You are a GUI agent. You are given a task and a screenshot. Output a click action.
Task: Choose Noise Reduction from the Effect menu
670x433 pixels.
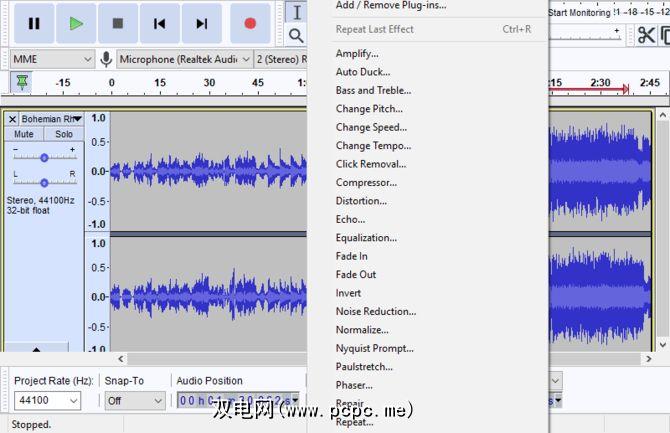(375, 311)
